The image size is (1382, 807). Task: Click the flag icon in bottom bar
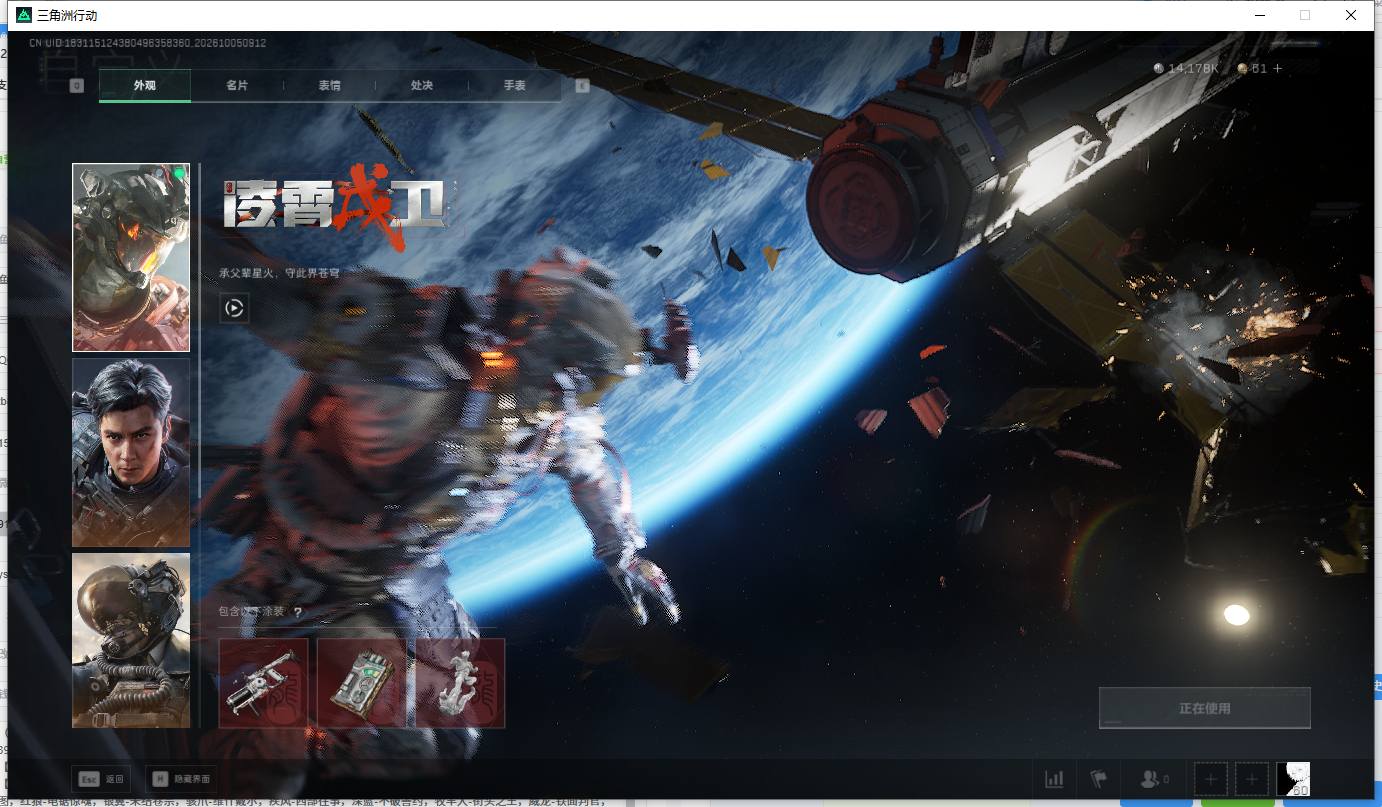(x=1099, y=779)
